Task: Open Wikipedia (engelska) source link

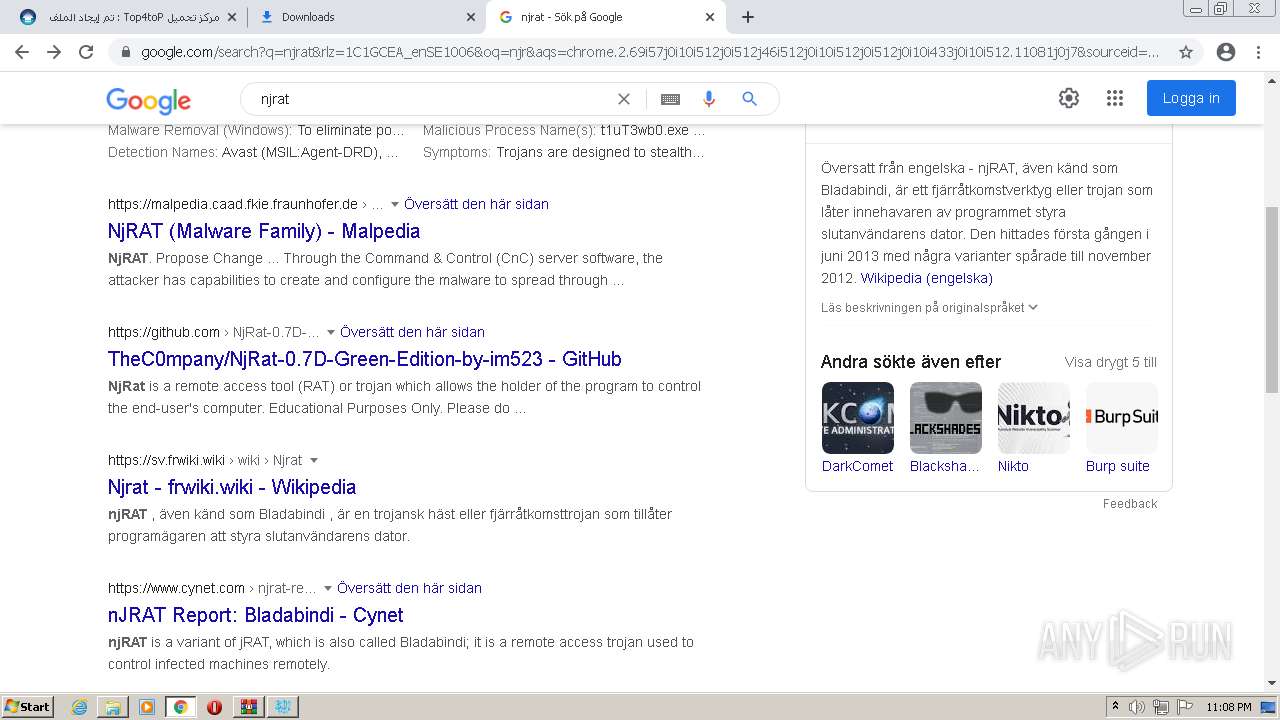Action: pos(926,278)
